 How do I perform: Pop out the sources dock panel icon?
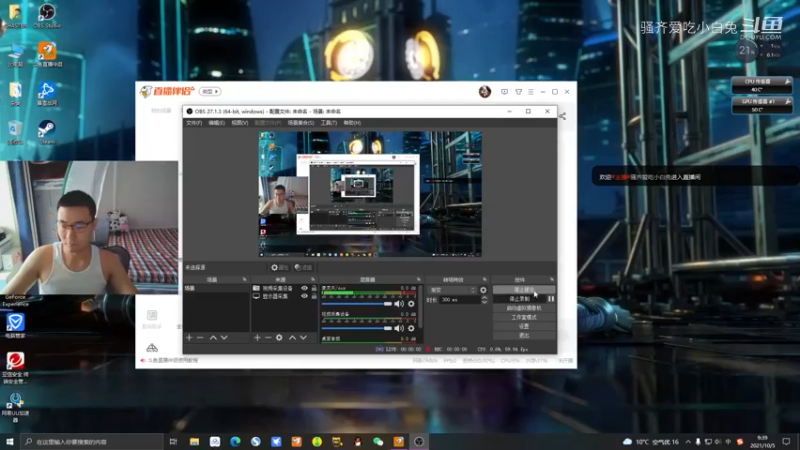313,280
